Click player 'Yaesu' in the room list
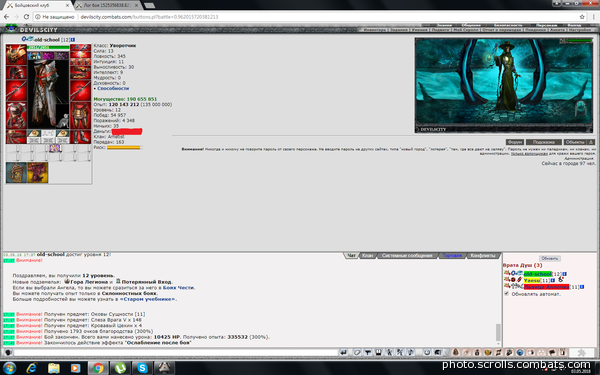This screenshot has width=600, height=375. (532, 280)
